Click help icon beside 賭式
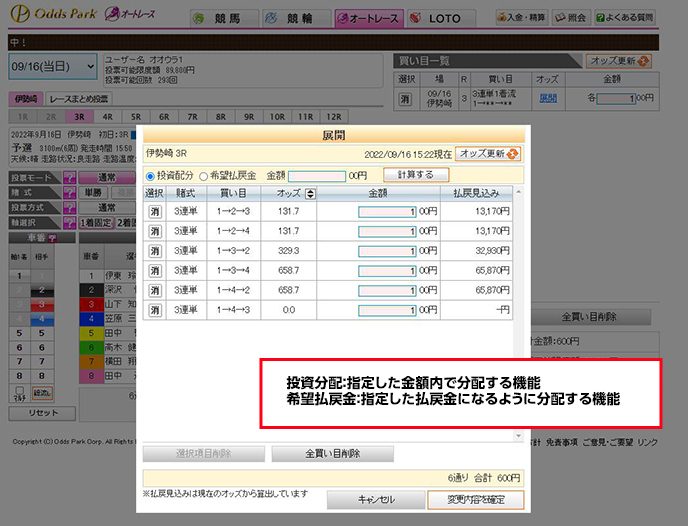 (69, 193)
